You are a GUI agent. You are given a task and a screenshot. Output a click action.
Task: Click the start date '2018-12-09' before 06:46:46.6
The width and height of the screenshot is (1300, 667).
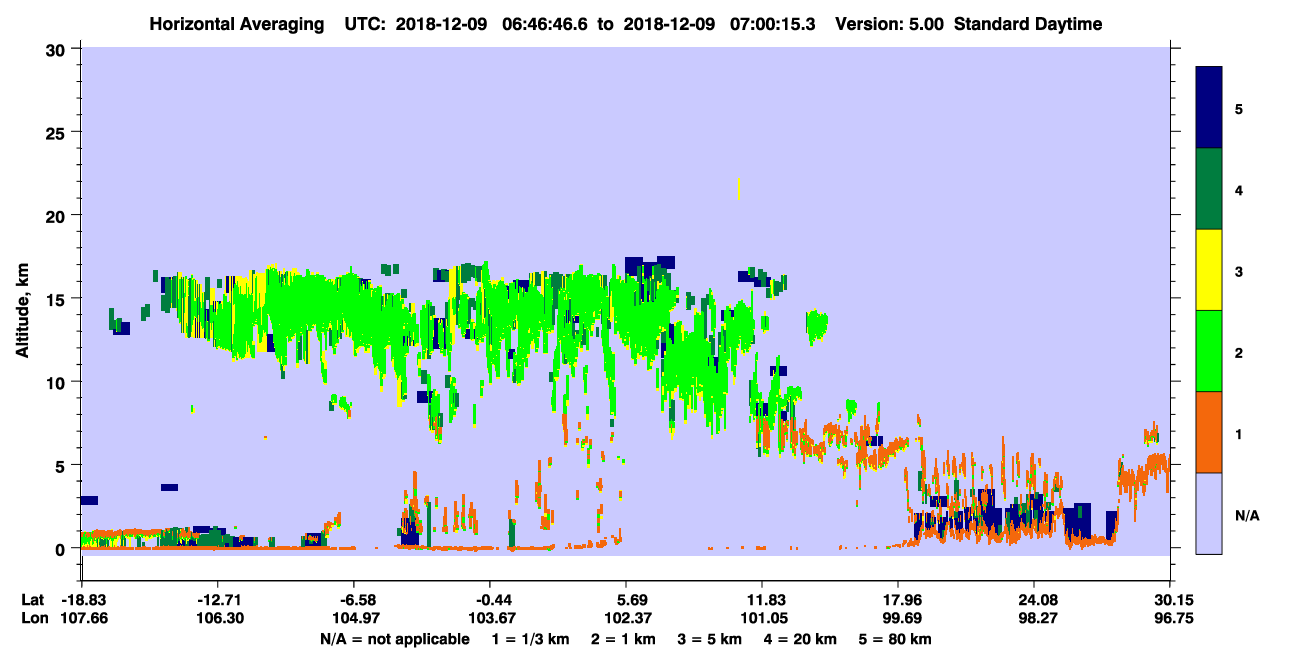click(441, 24)
